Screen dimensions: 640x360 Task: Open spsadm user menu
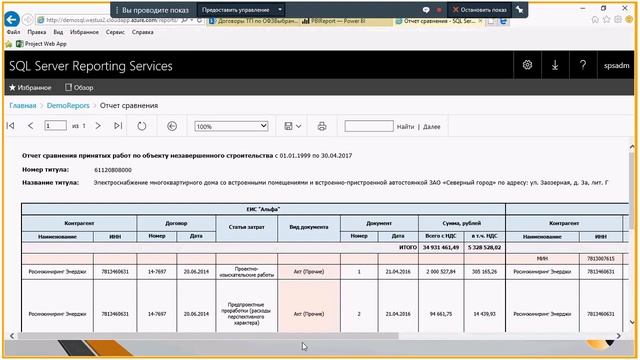pos(616,65)
